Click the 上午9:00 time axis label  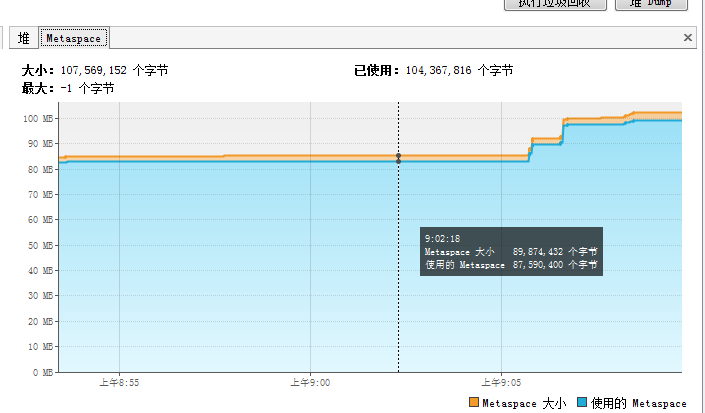(x=310, y=383)
